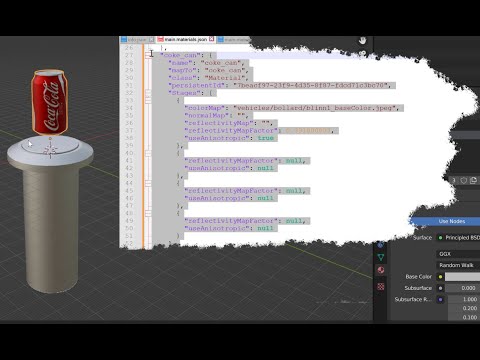Click the material user count '3'
The width and height of the screenshot is (480, 360).
[454, 180]
